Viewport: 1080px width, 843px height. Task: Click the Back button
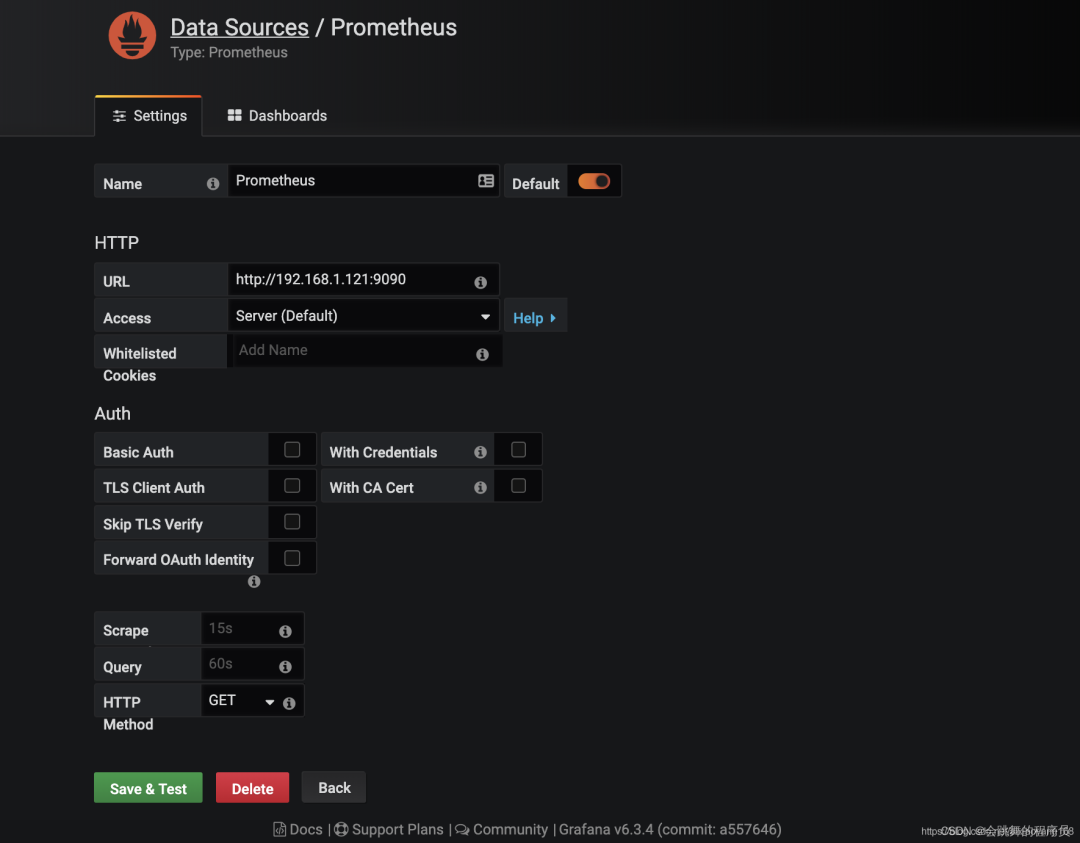click(x=334, y=787)
